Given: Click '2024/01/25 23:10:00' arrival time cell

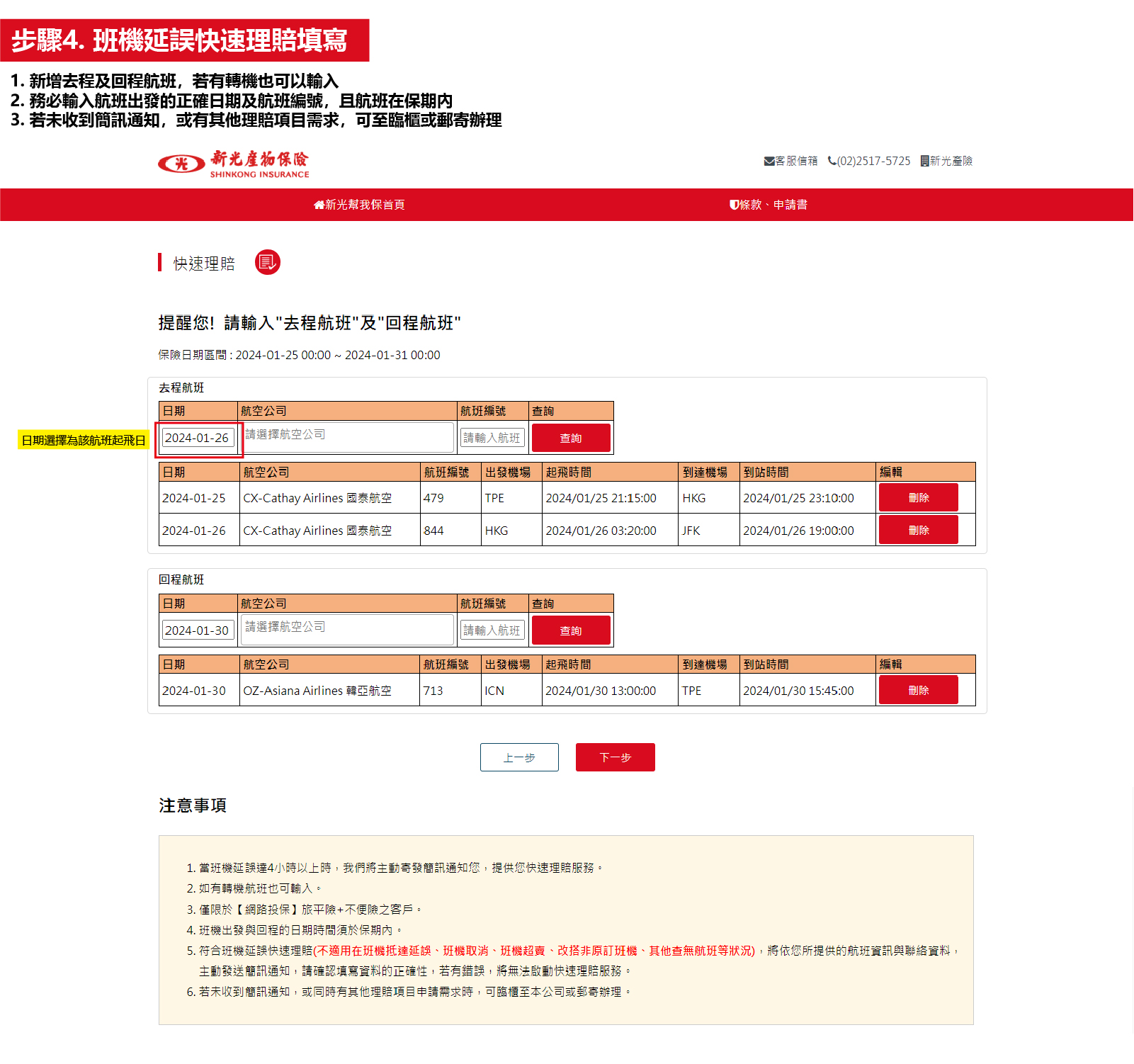Looking at the screenshot, I should tap(807, 498).
